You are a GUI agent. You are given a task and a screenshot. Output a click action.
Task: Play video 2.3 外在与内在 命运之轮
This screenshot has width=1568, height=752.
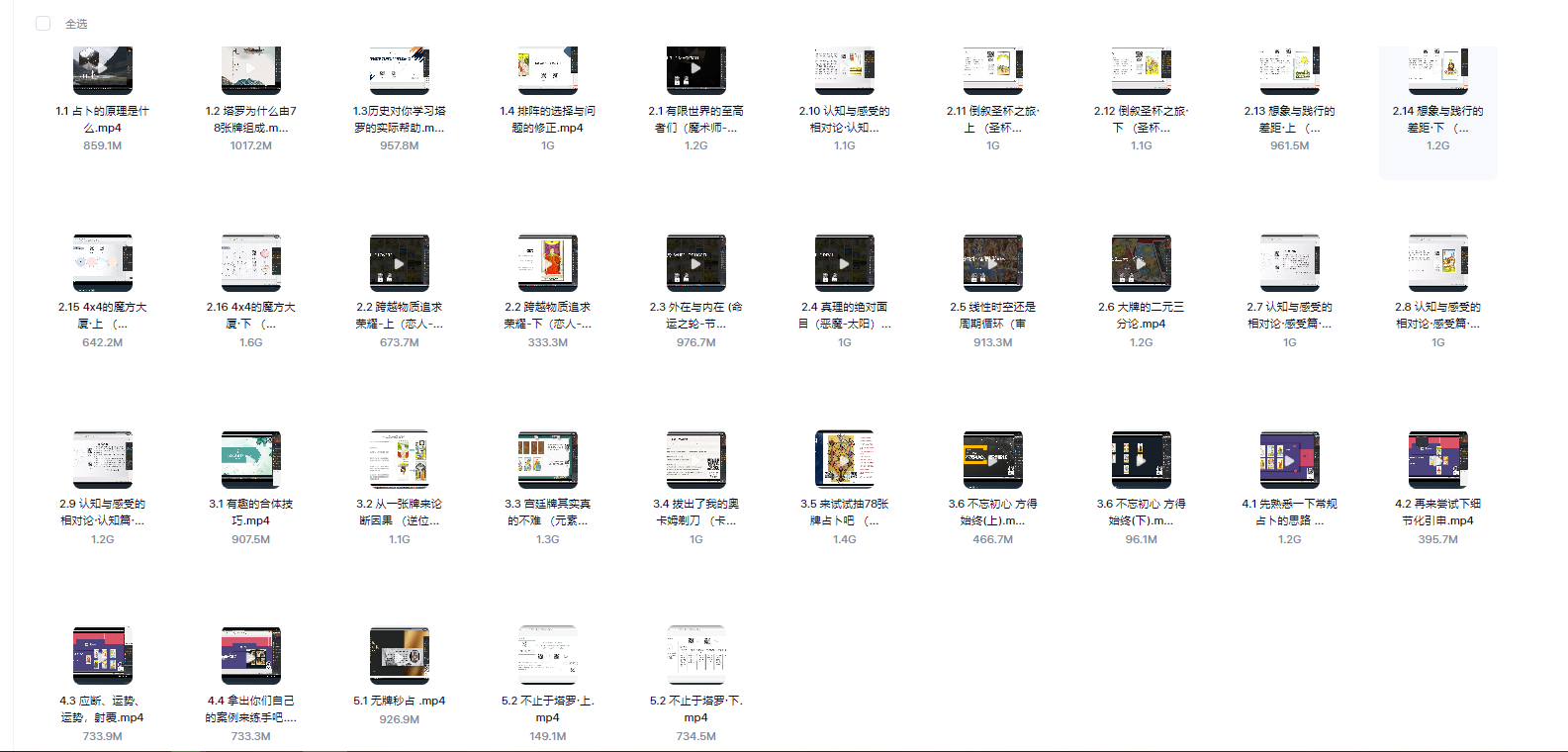click(696, 263)
